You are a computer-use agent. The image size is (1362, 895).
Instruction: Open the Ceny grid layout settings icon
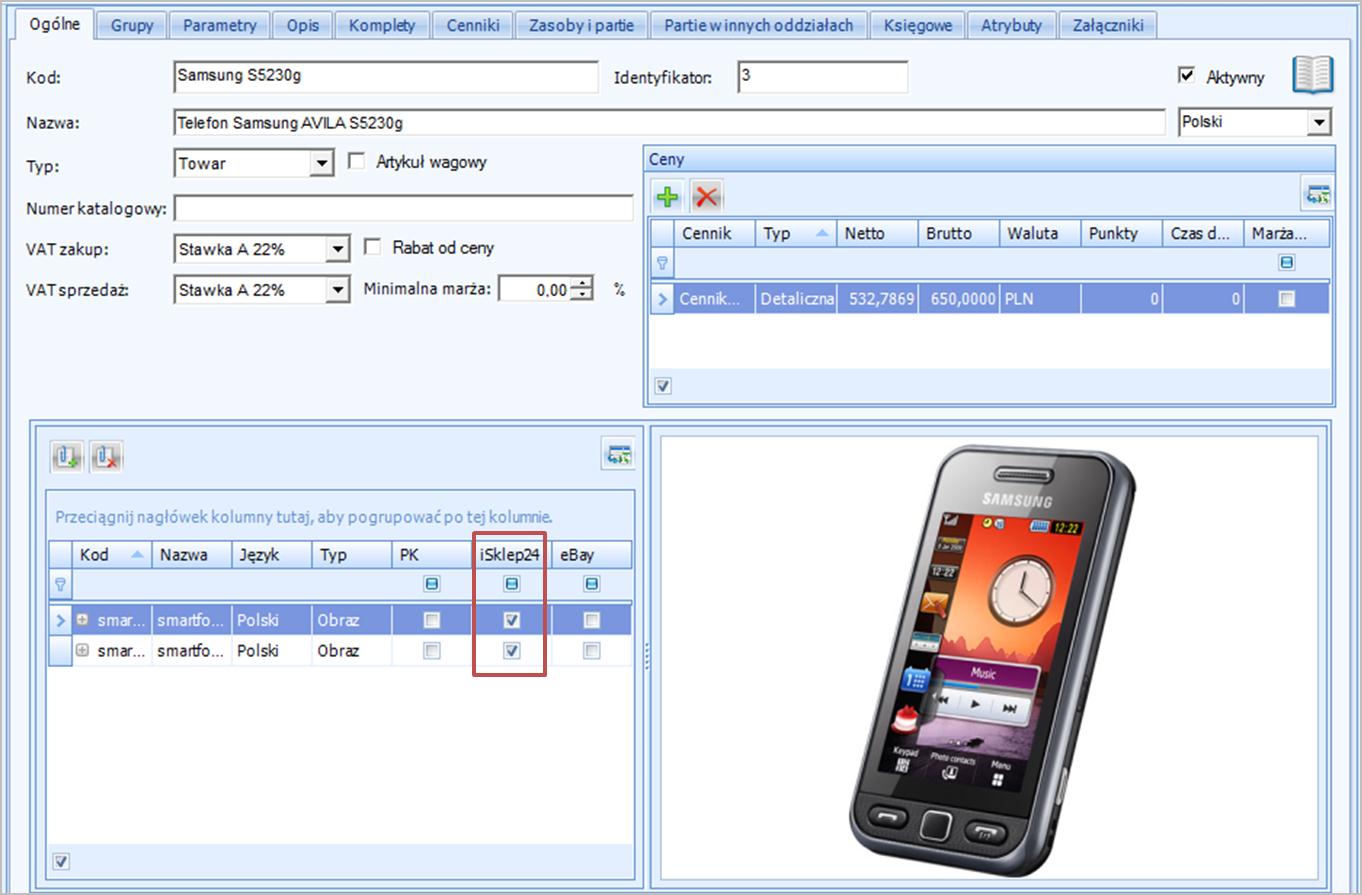click(x=1316, y=196)
